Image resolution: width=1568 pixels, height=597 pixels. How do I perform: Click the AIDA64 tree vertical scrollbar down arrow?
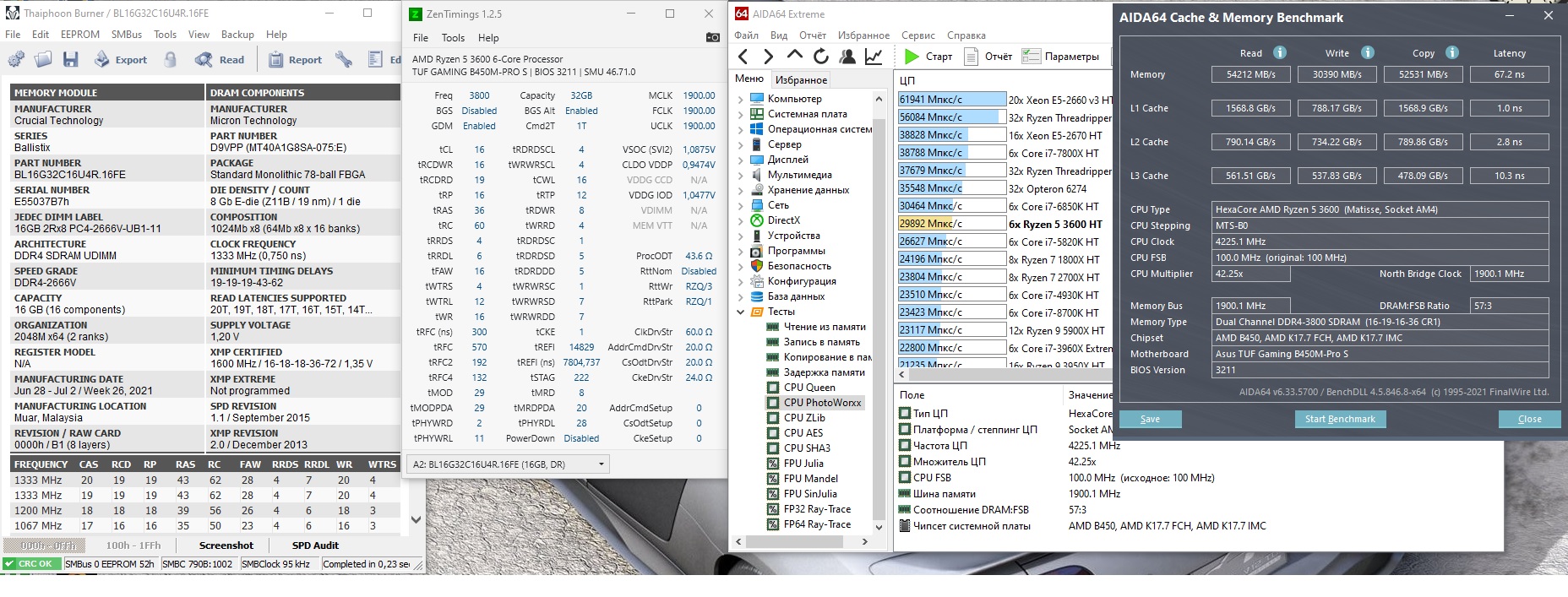(x=879, y=527)
